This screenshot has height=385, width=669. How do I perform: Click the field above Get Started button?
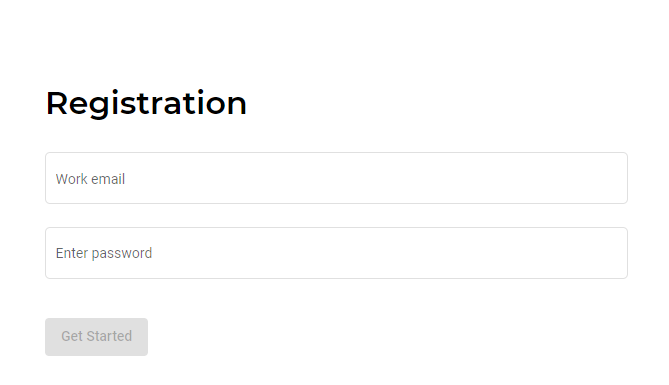point(336,253)
